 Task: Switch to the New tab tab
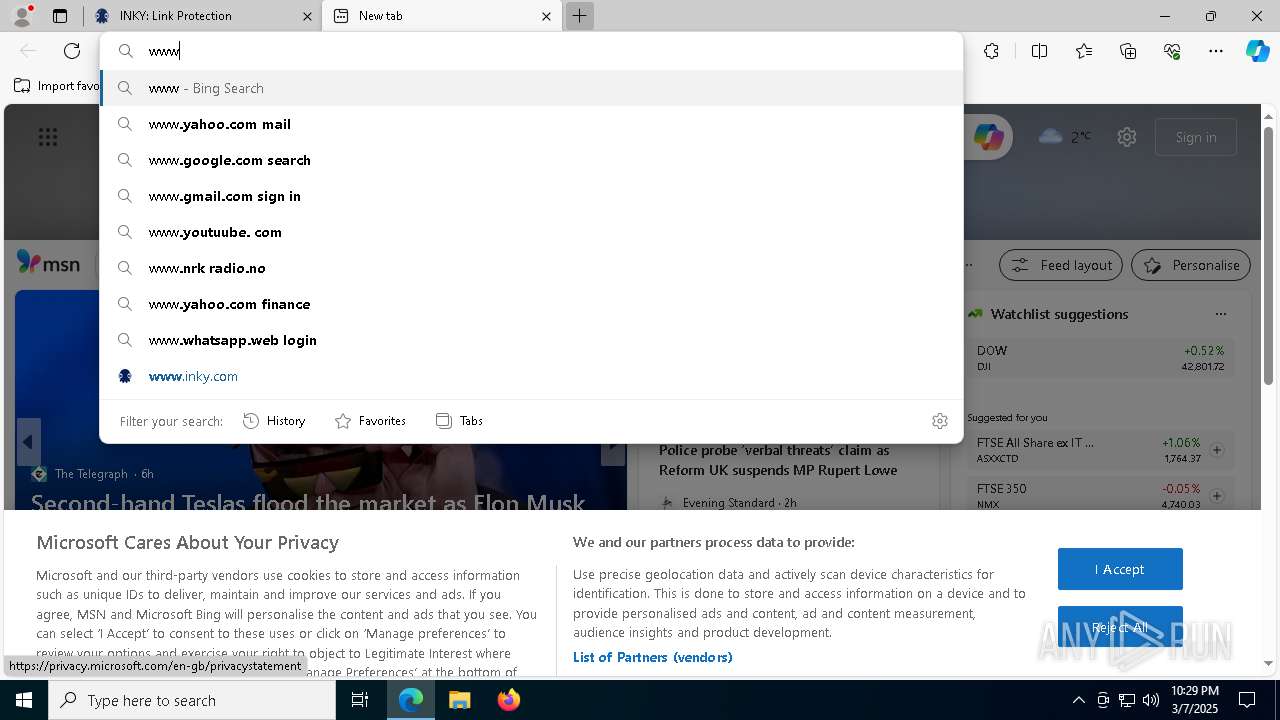coord(441,16)
